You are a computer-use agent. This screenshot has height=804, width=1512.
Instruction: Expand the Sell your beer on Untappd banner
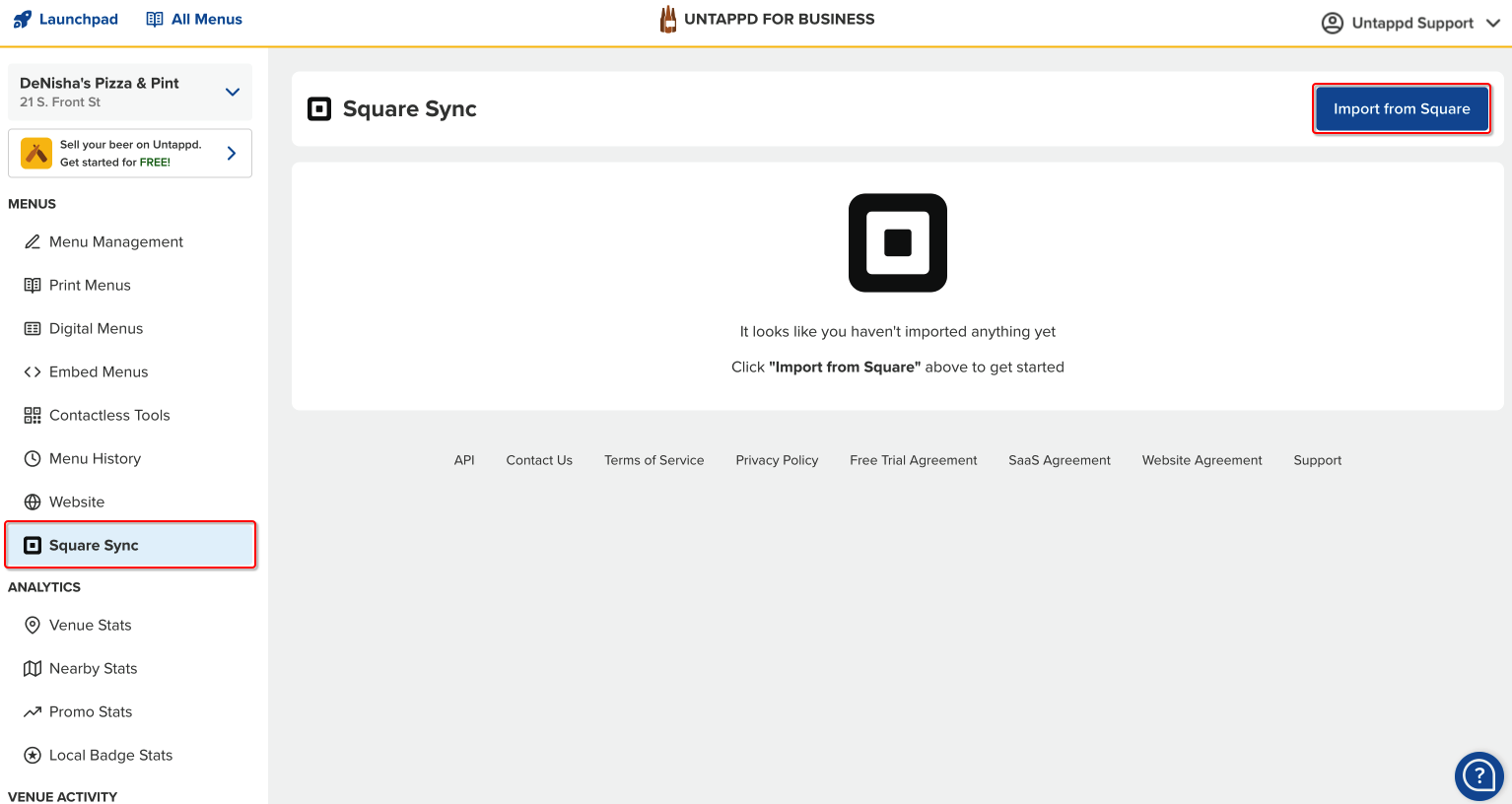[x=232, y=154]
